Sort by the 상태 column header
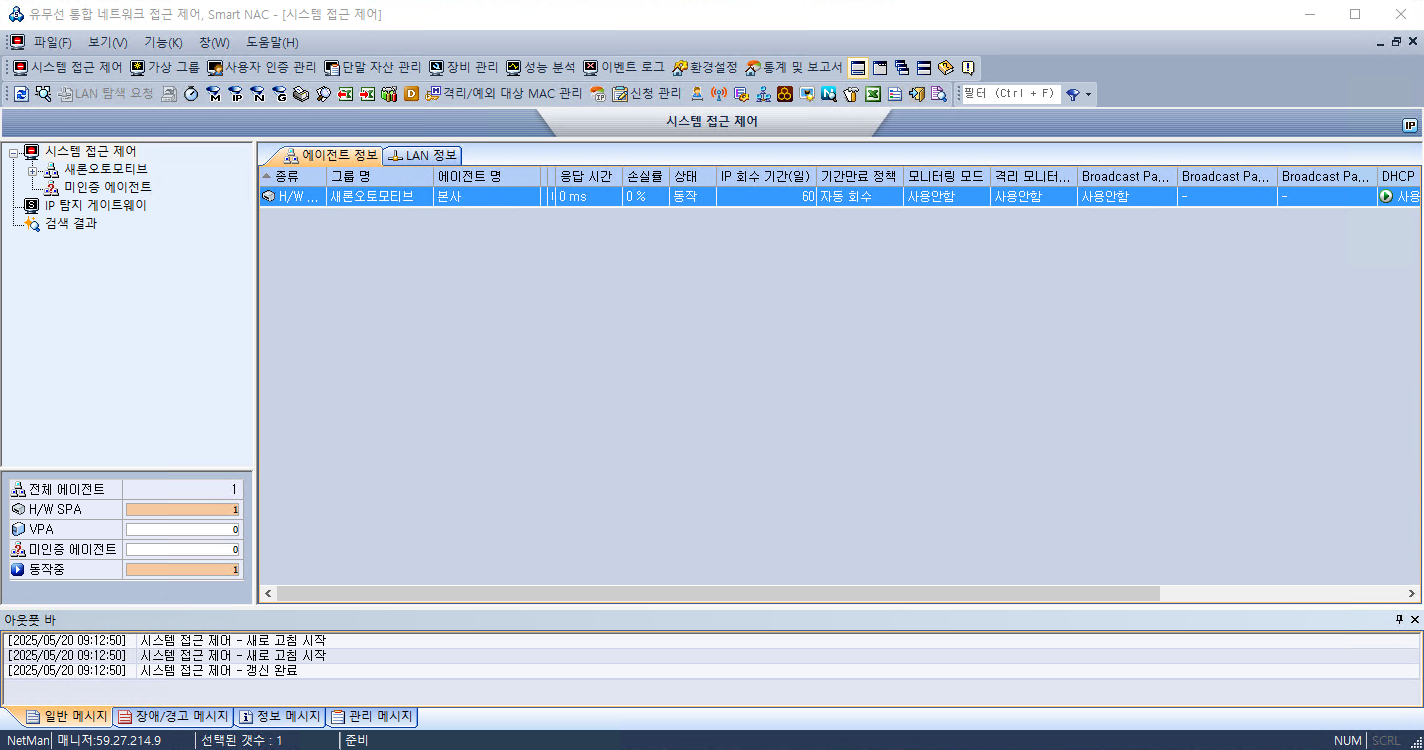1424x750 pixels. point(692,176)
